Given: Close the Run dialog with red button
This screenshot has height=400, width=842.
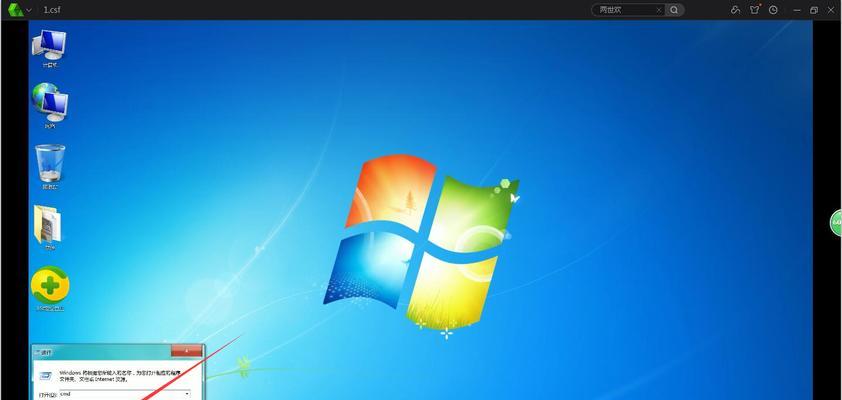Looking at the screenshot, I should point(186,351).
